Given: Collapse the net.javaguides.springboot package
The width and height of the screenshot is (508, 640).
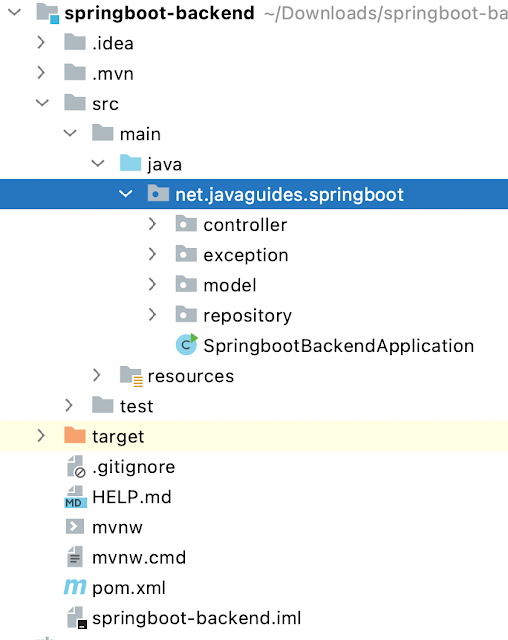Looking at the screenshot, I should point(125,193).
